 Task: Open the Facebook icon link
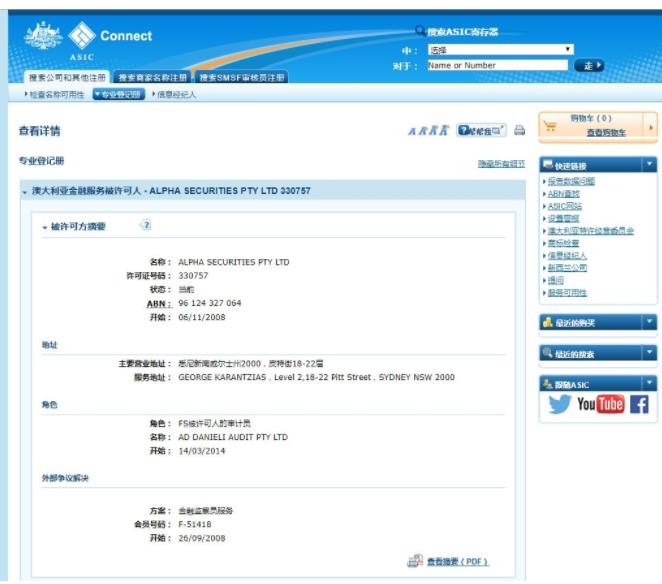coord(638,404)
